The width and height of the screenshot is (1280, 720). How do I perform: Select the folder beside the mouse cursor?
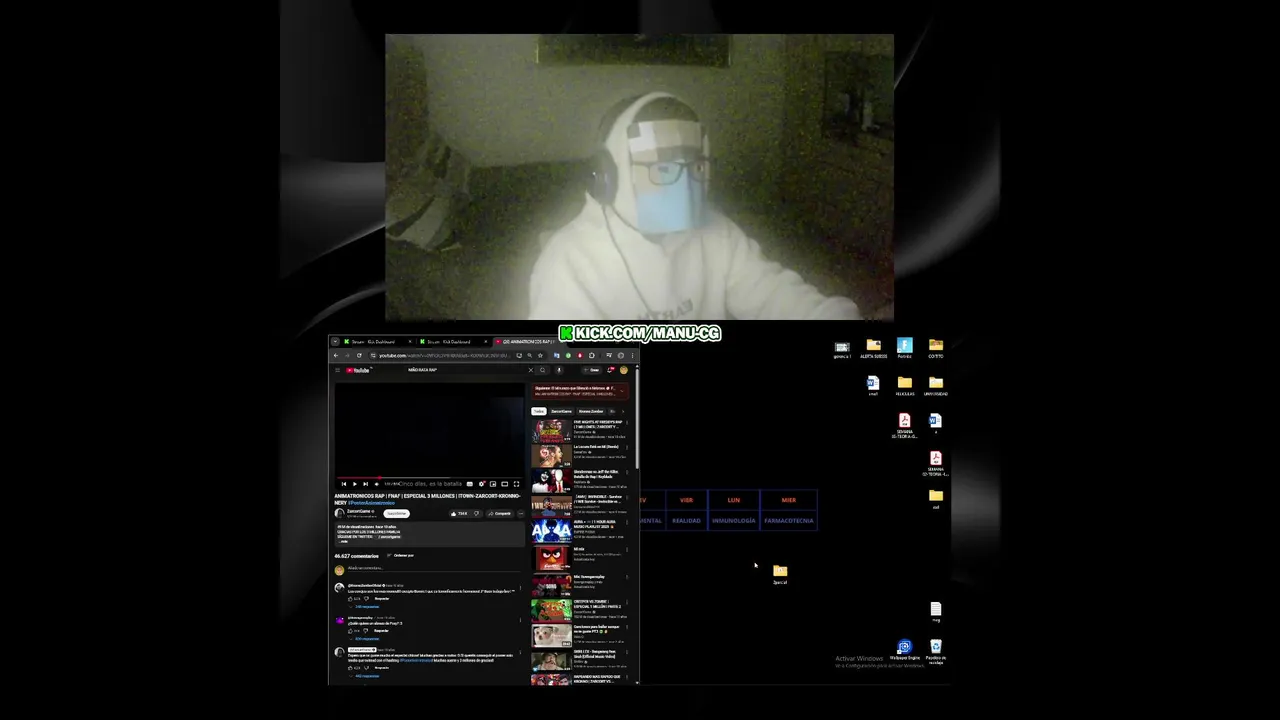pyautogui.click(x=780, y=574)
